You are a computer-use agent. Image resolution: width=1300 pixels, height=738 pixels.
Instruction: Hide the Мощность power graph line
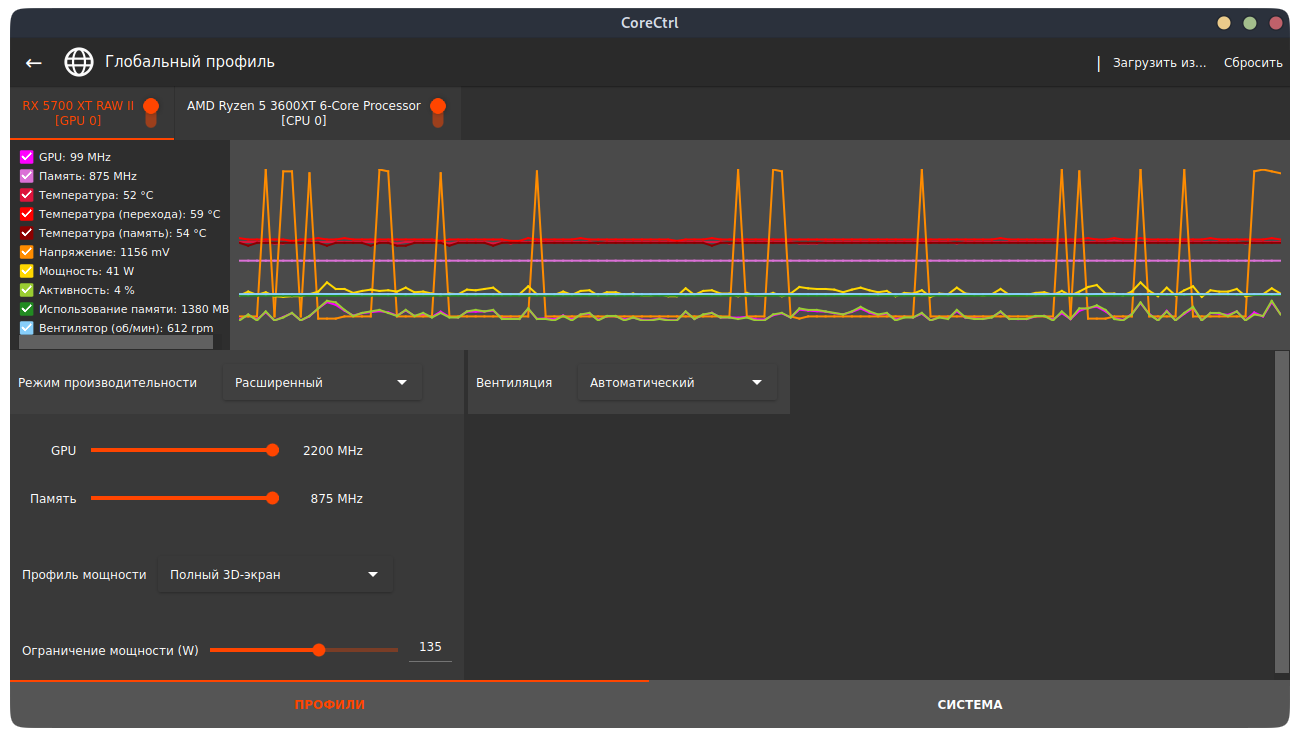(x=27, y=271)
